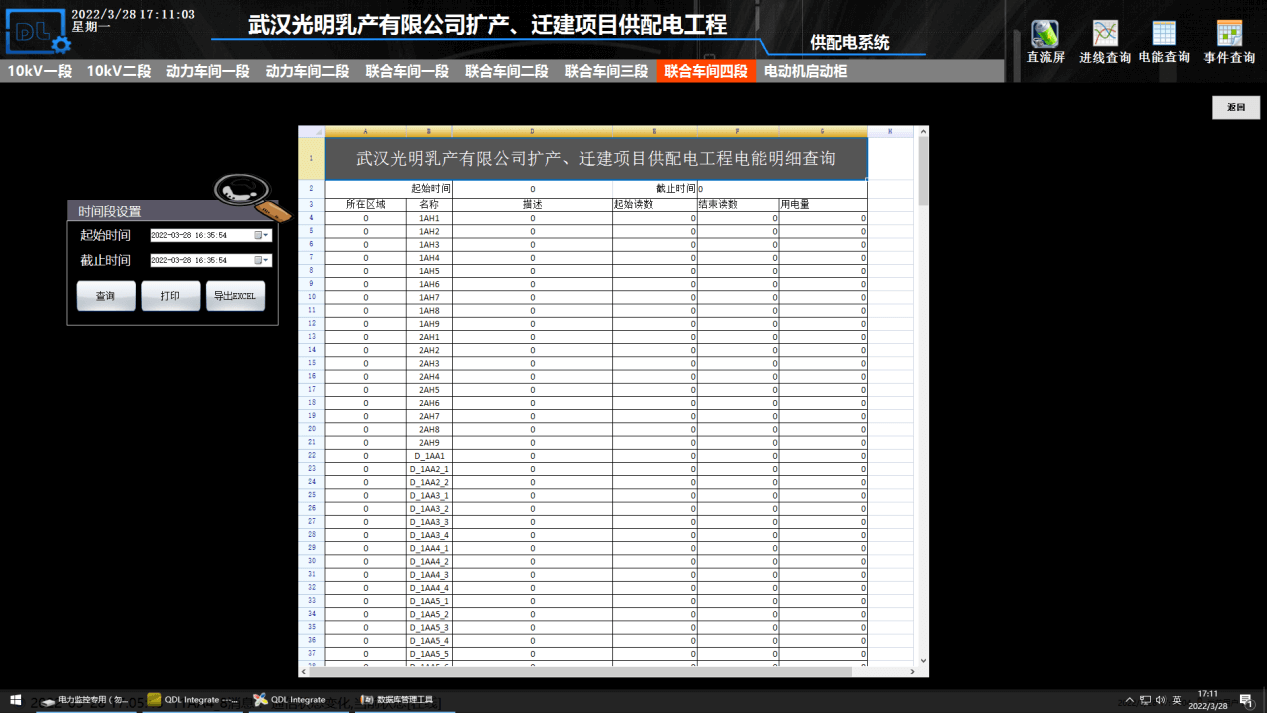Select the highlighted 联合车间四段 tab
This screenshot has width=1267, height=713.
706,71
